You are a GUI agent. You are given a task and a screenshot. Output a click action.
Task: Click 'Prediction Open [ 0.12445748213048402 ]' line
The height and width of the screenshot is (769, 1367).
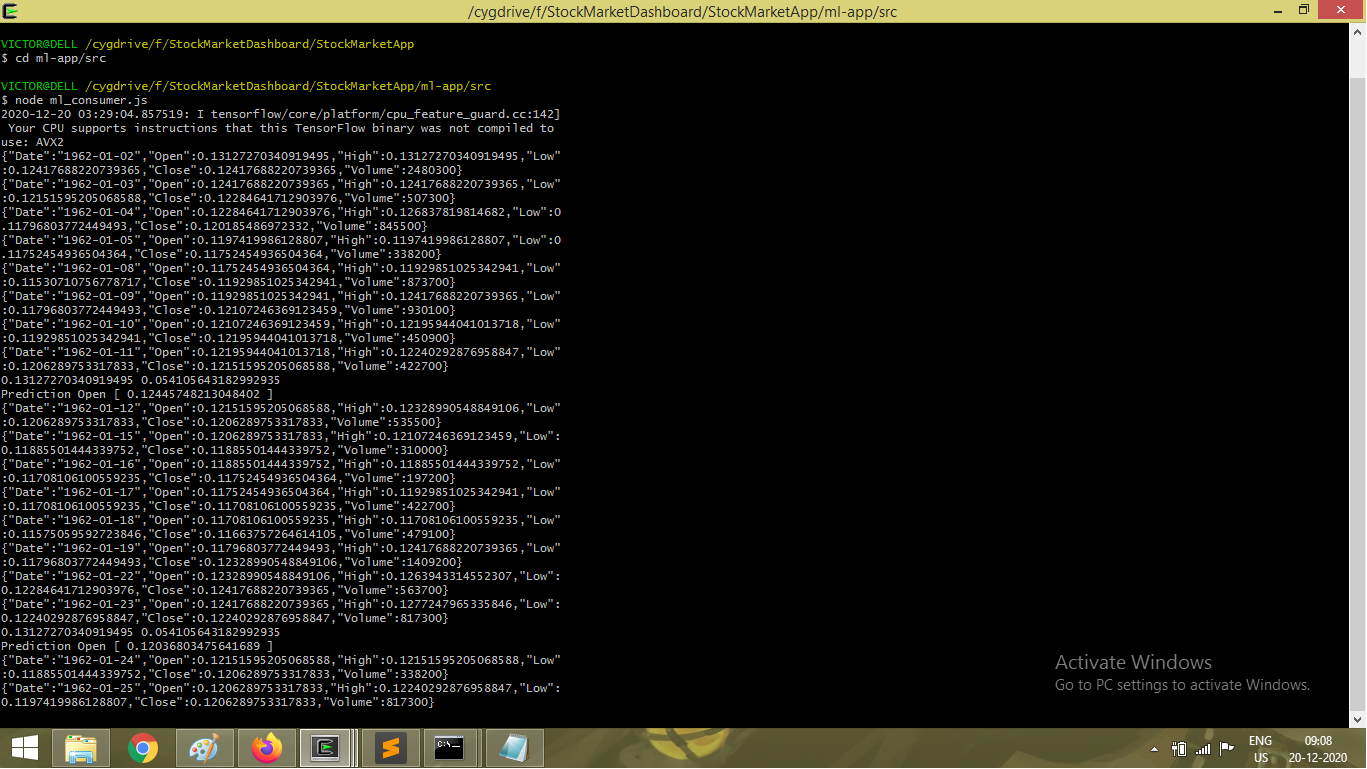click(x=137, y=394)
